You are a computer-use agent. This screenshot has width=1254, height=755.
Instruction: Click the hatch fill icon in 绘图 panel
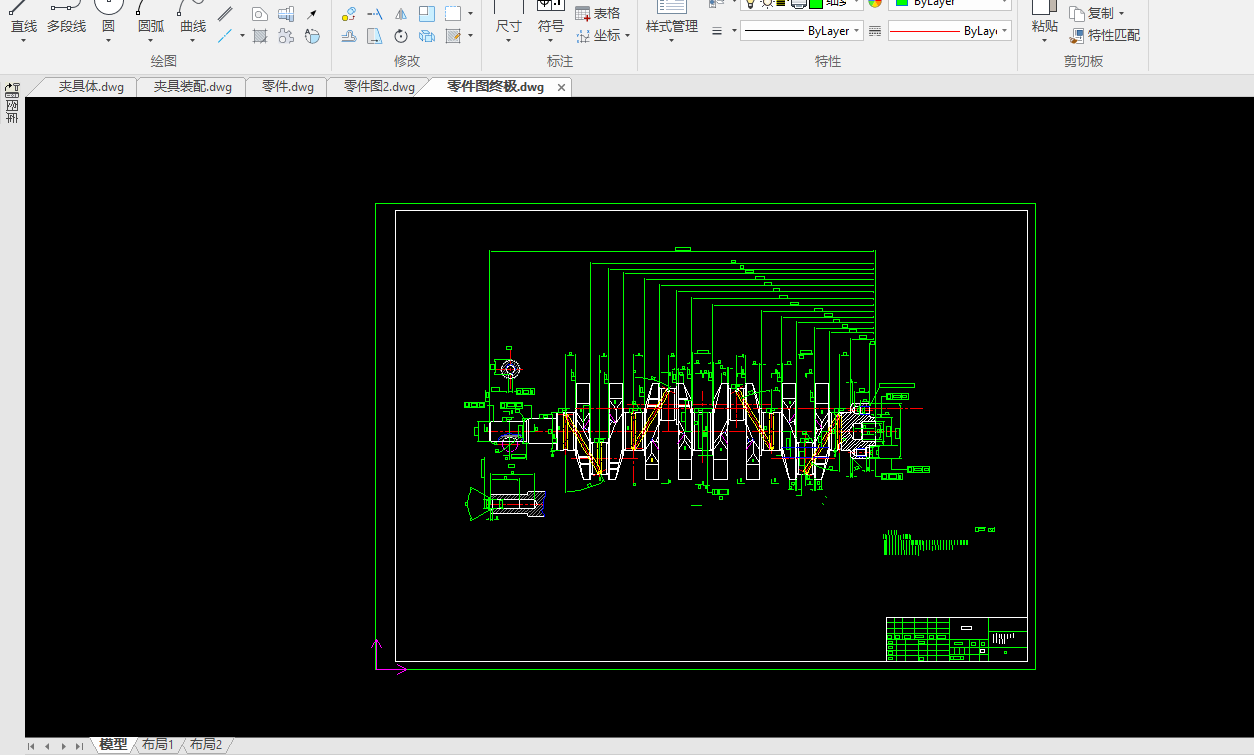(260, 36)
